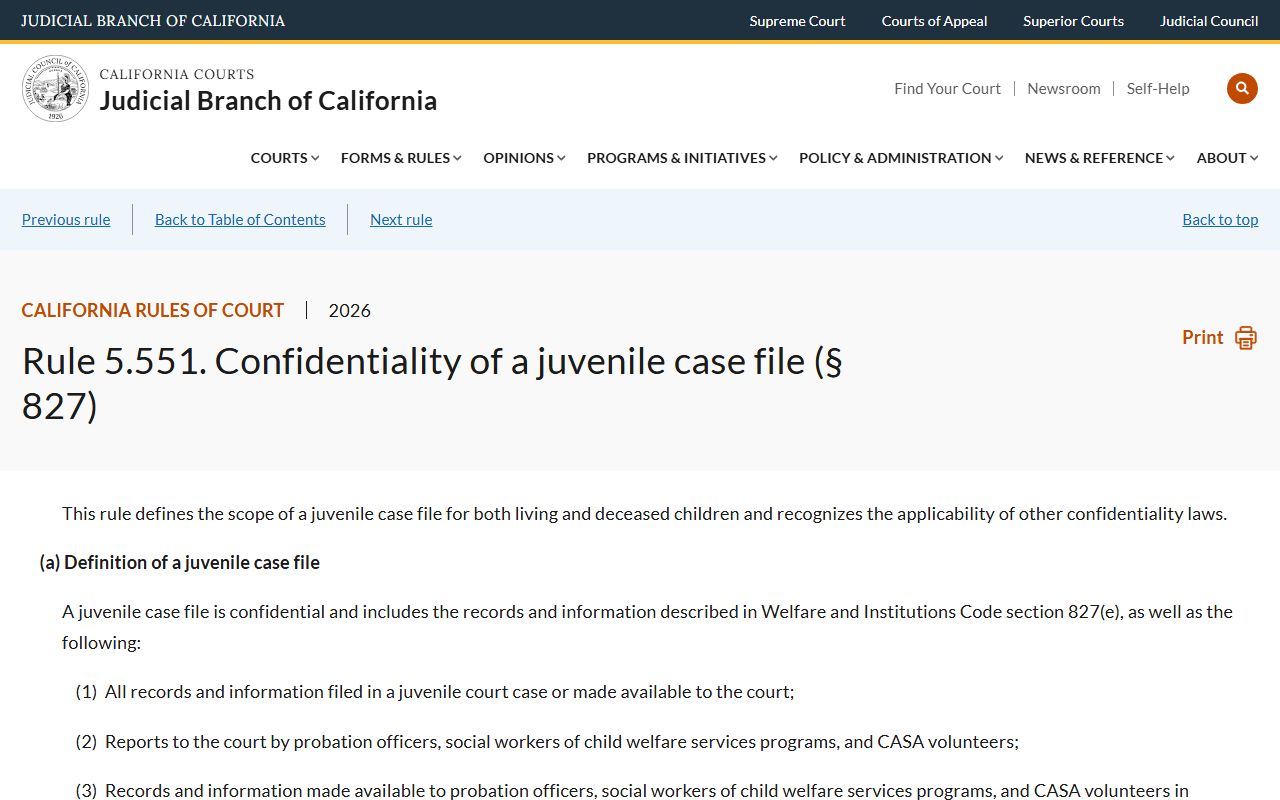Click the Rule 5.551 title heading

coord(432,383)
